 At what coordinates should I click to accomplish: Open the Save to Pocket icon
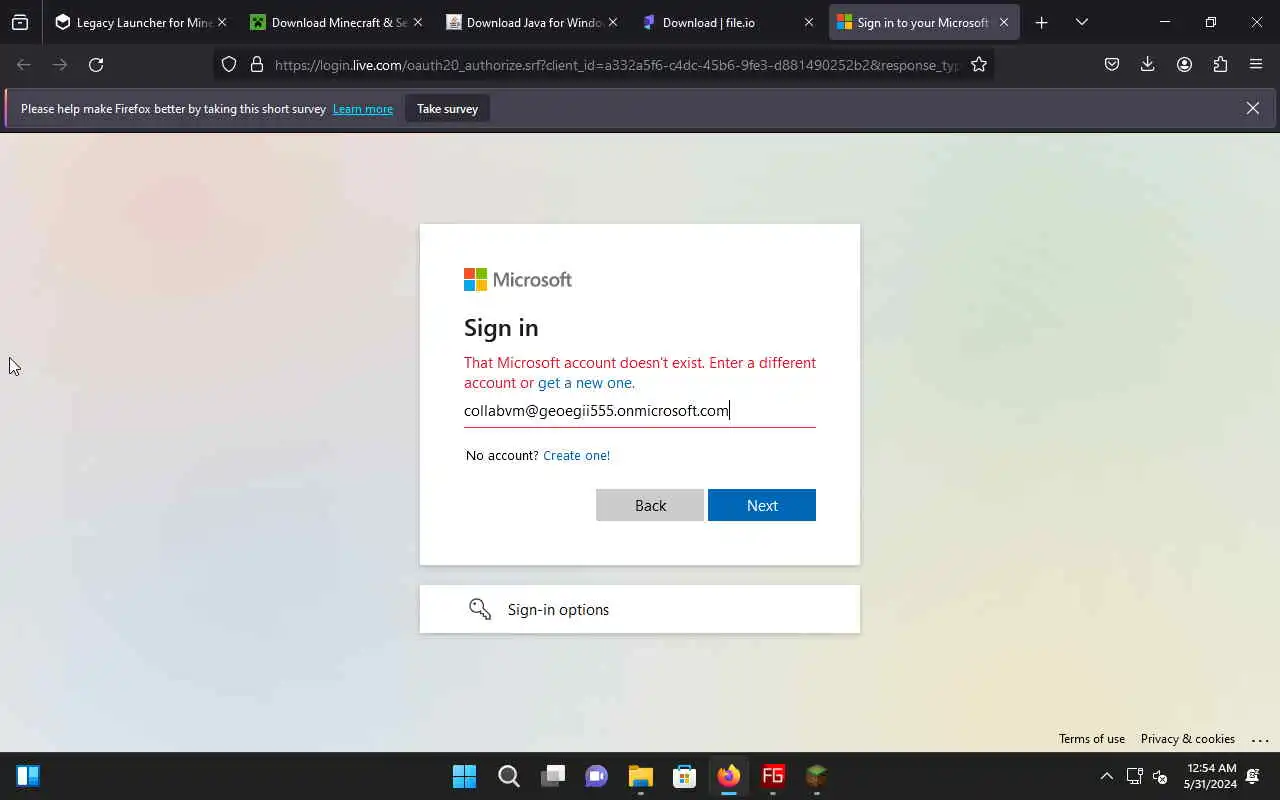(1112, 65)
